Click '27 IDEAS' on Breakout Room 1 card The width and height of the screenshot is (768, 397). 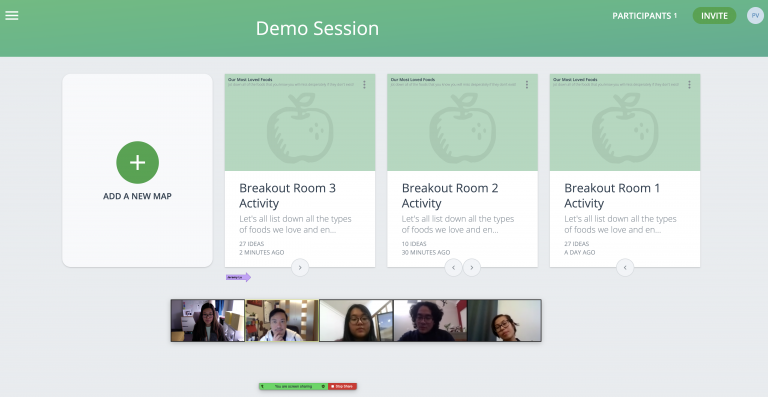click(x=576, y=244)
